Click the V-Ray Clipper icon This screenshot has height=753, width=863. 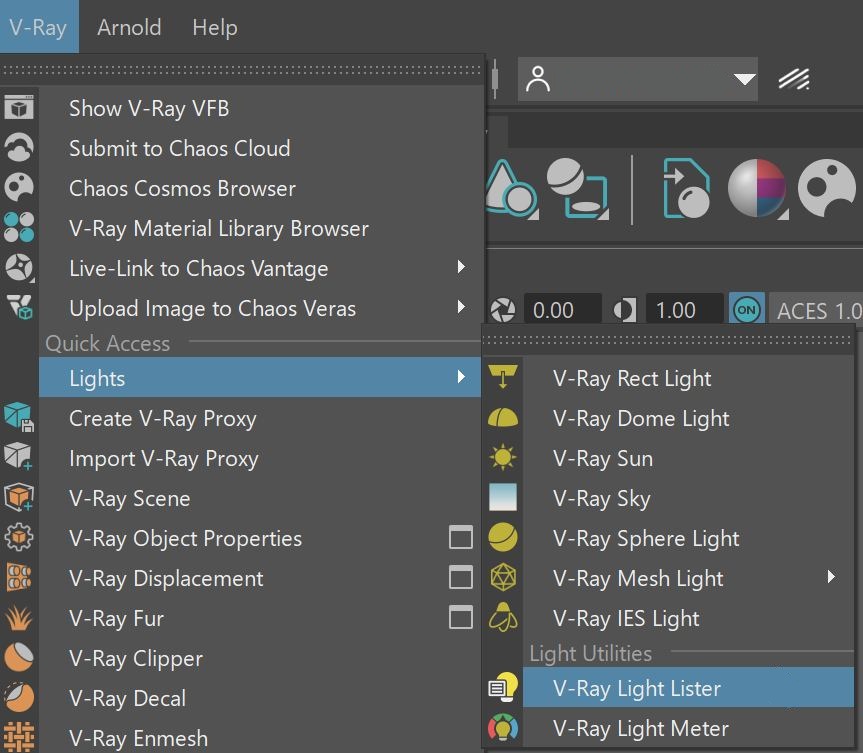coord(19,657)
